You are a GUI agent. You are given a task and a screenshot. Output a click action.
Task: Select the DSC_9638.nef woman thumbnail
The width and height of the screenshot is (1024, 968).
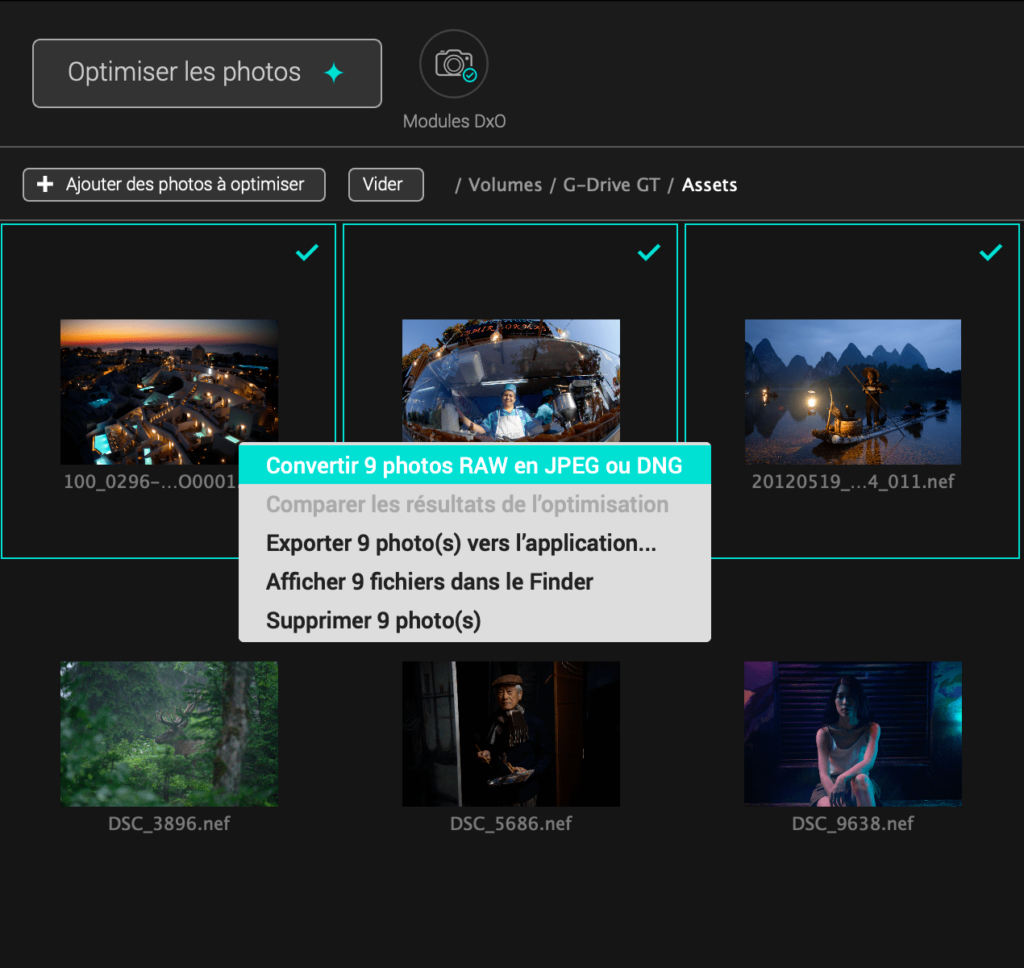click(853, 734)
